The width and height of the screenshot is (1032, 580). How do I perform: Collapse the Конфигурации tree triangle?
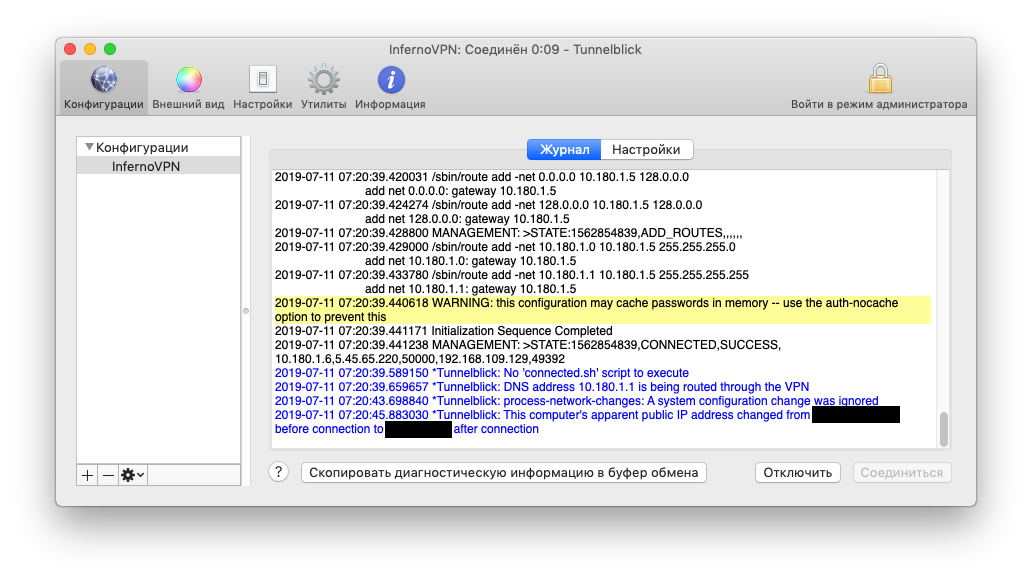click(x=89, y=147)
